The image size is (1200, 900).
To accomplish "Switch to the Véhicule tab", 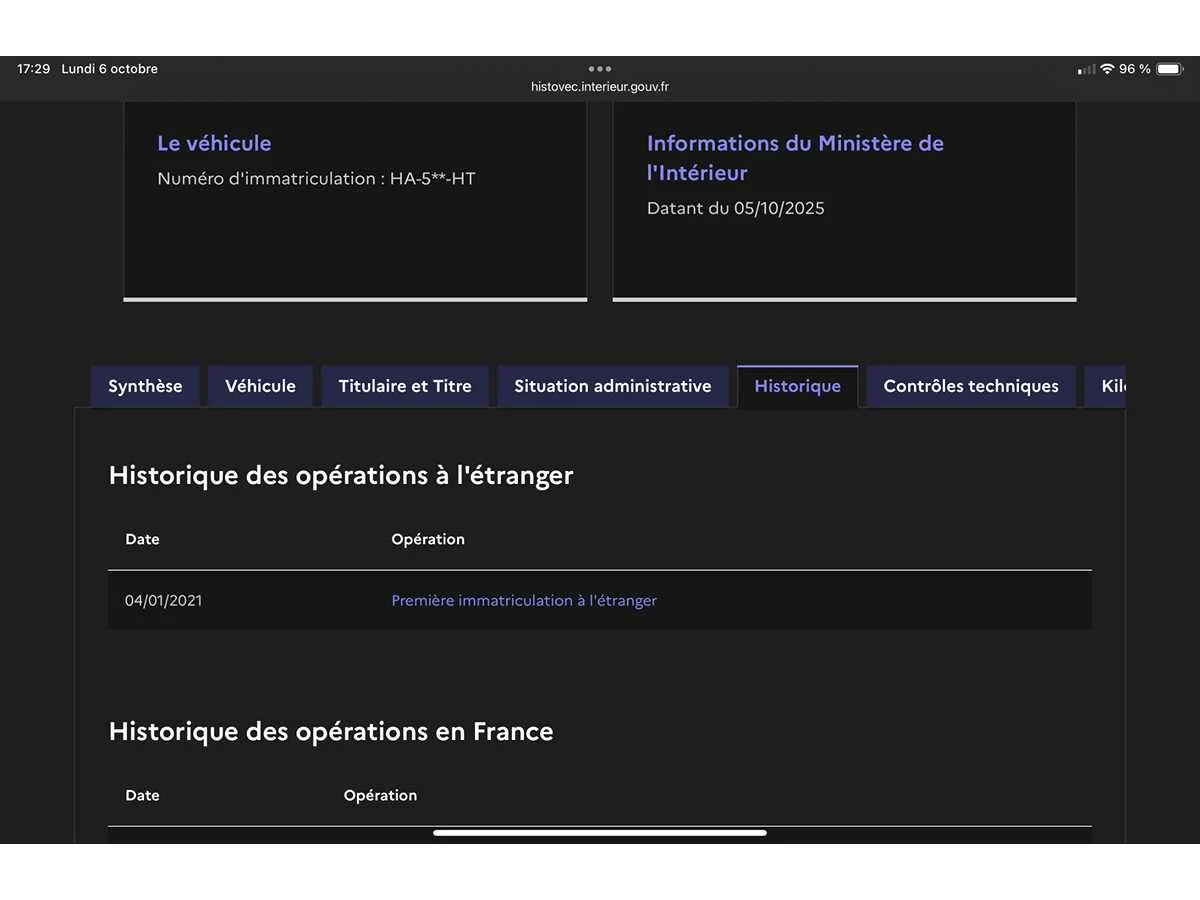I will (x=260, y=386).
